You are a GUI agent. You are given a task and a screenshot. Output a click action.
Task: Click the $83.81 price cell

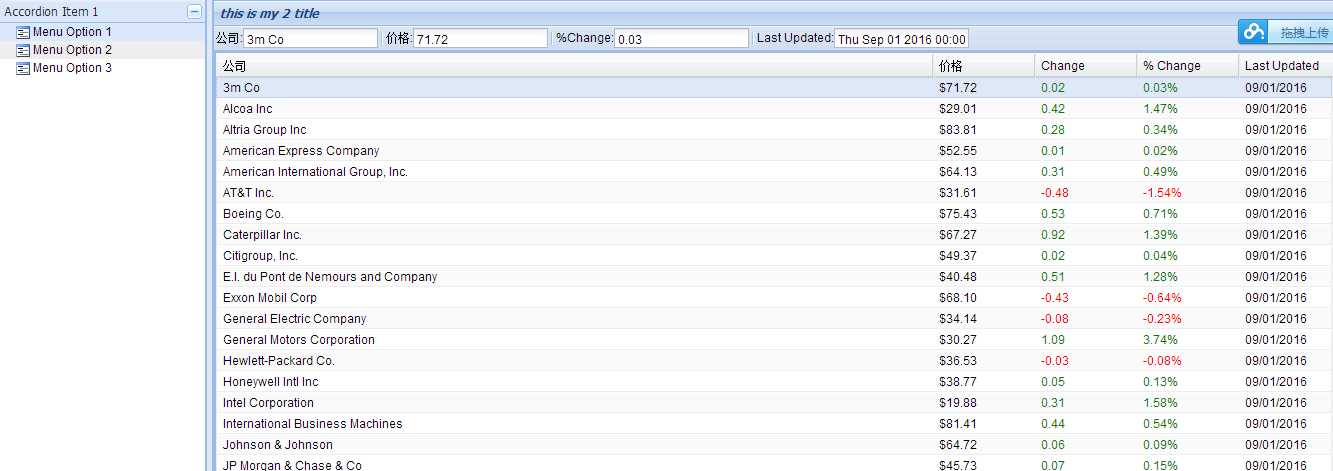958,130
